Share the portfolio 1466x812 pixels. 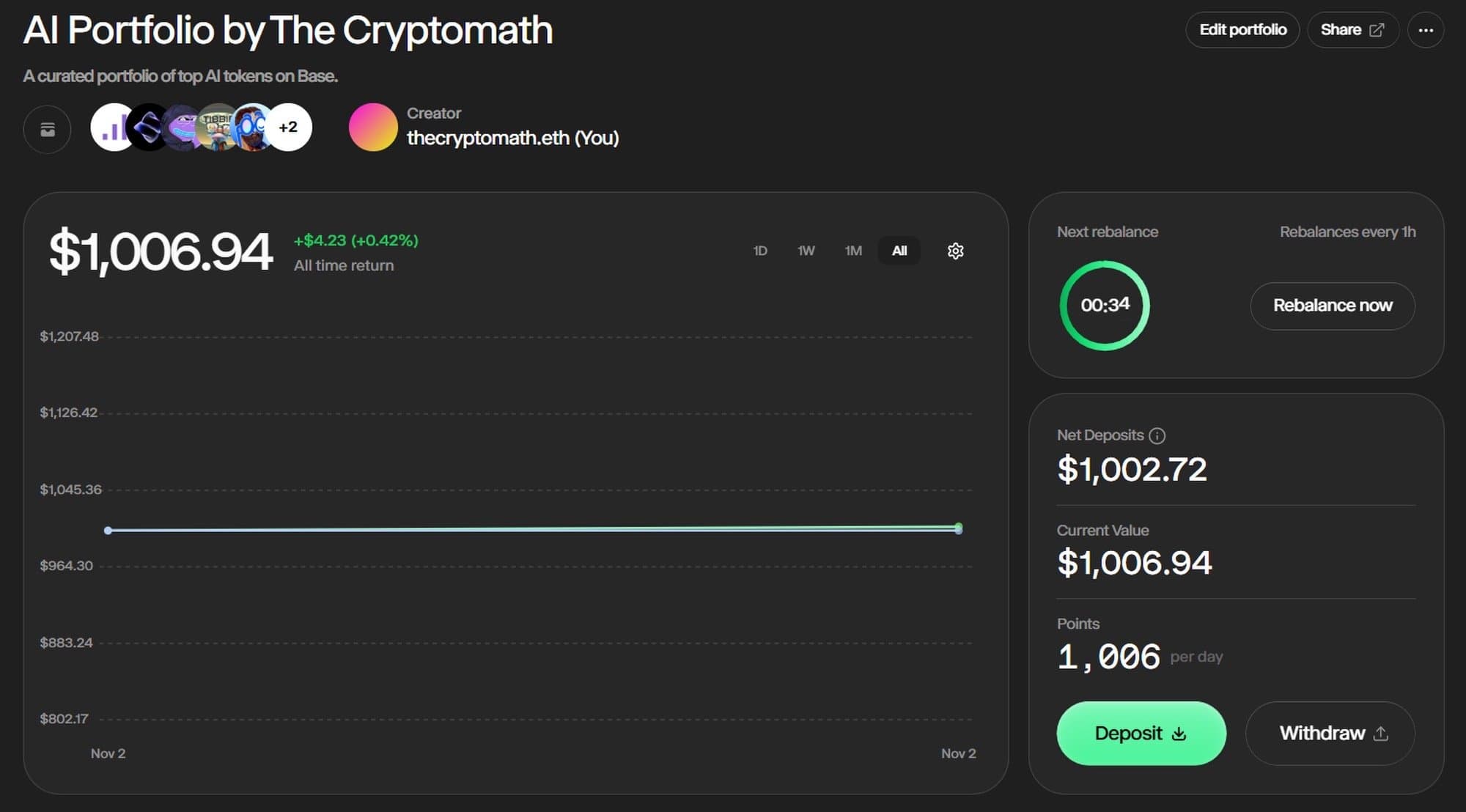pos(1352,30)
